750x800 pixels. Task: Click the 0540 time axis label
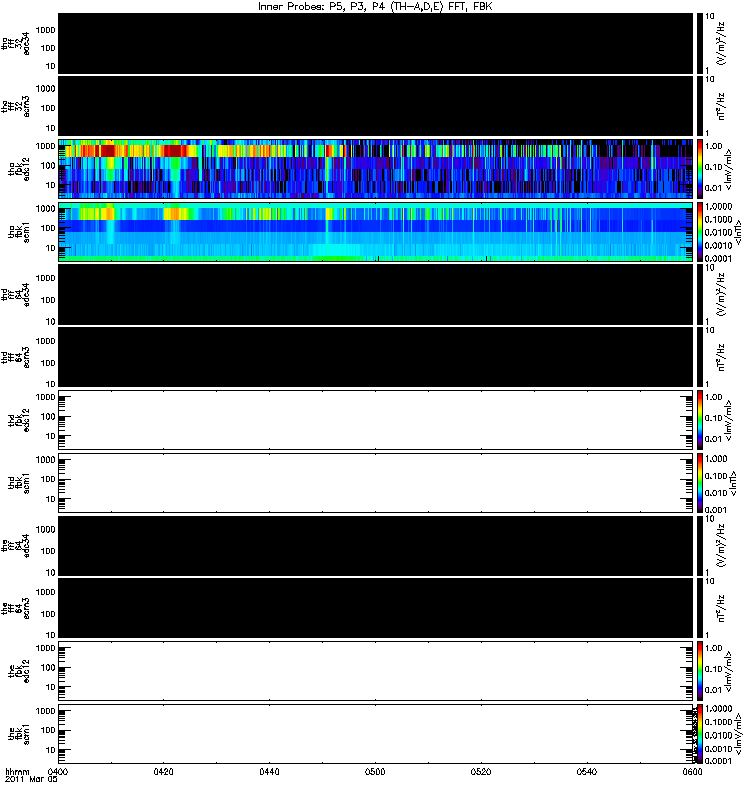point(586,771)
